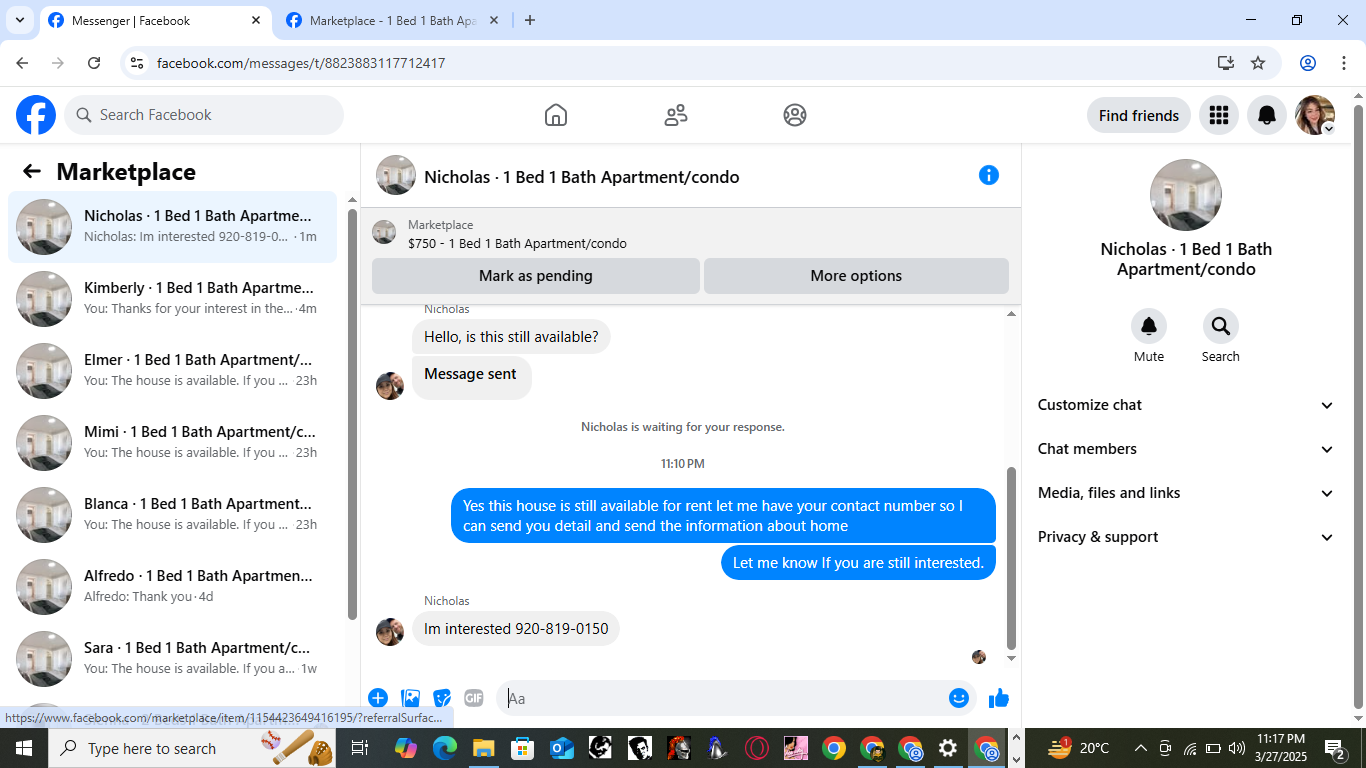Open the Windows notification center icon
1366x768 pixels.
[x=1335, y=748]
